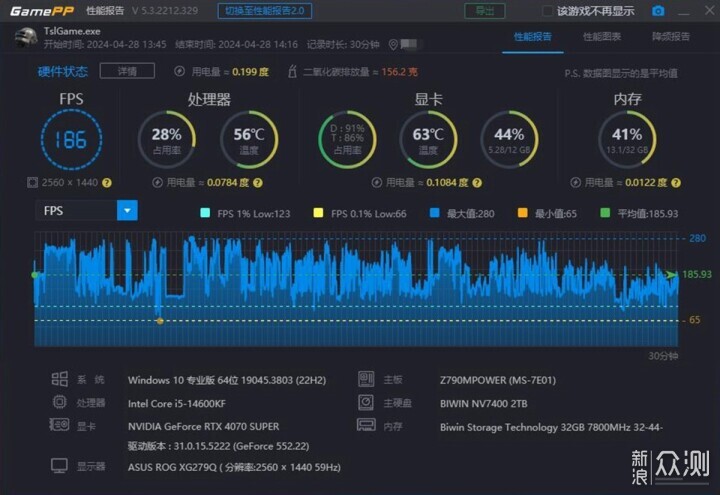Click the GPU D:91% usage gauge
The height and width of the screenshot is (495, 720).
(348, 140)
